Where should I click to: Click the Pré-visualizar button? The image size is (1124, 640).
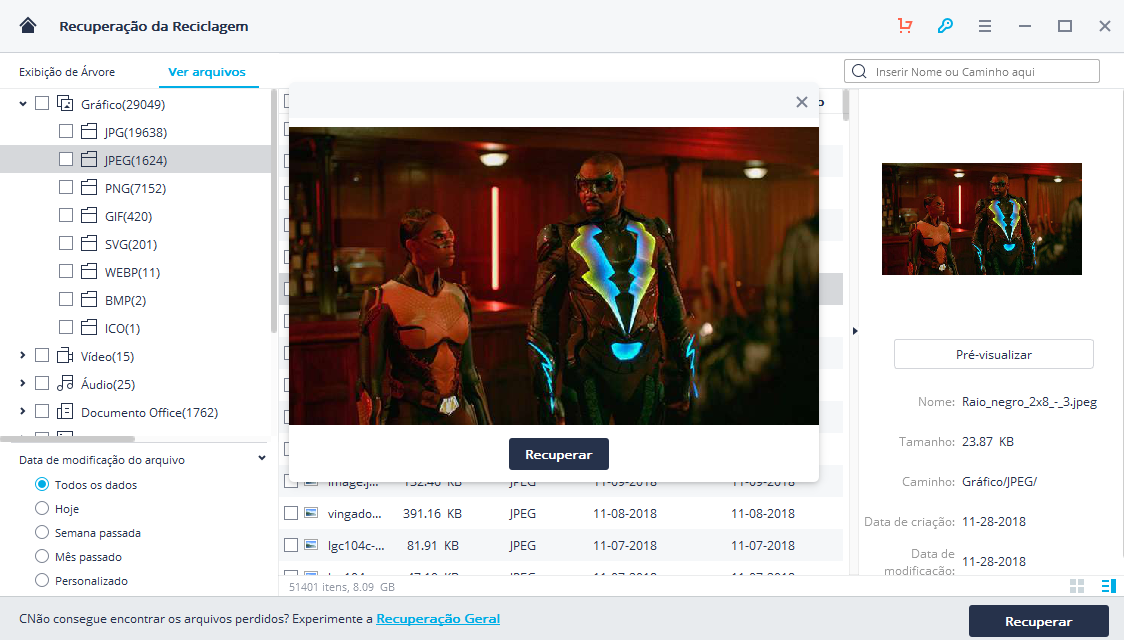click(993, 354)
